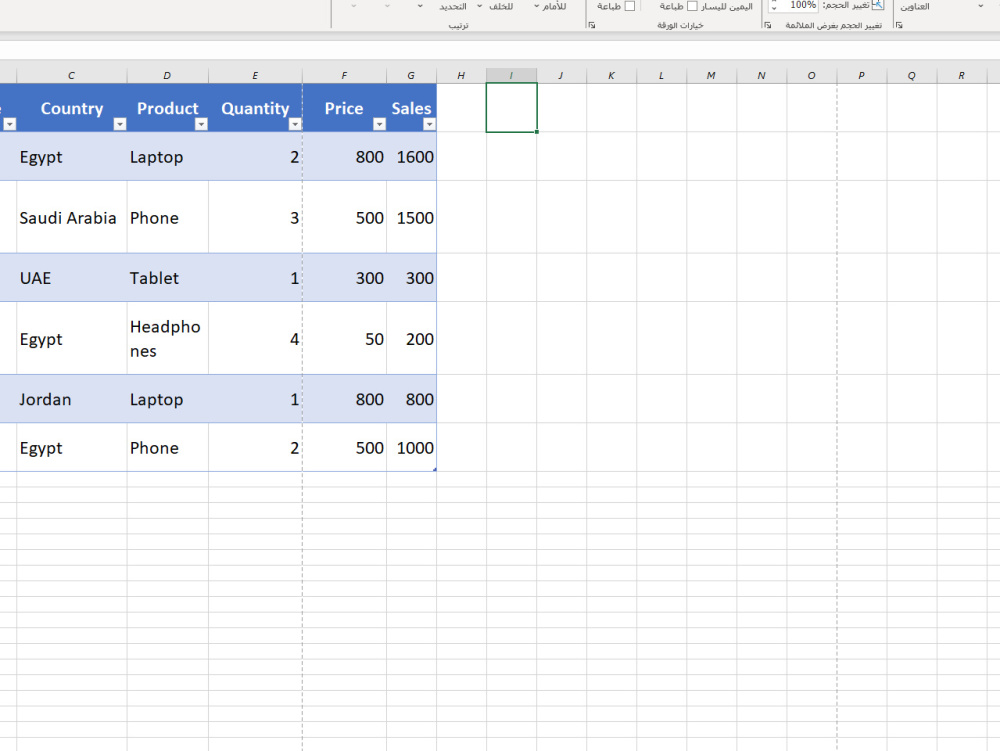This screenshot has height=751, width=1000.
Task: Select the 200 sales cell
Action: click(x=411, y=339)
